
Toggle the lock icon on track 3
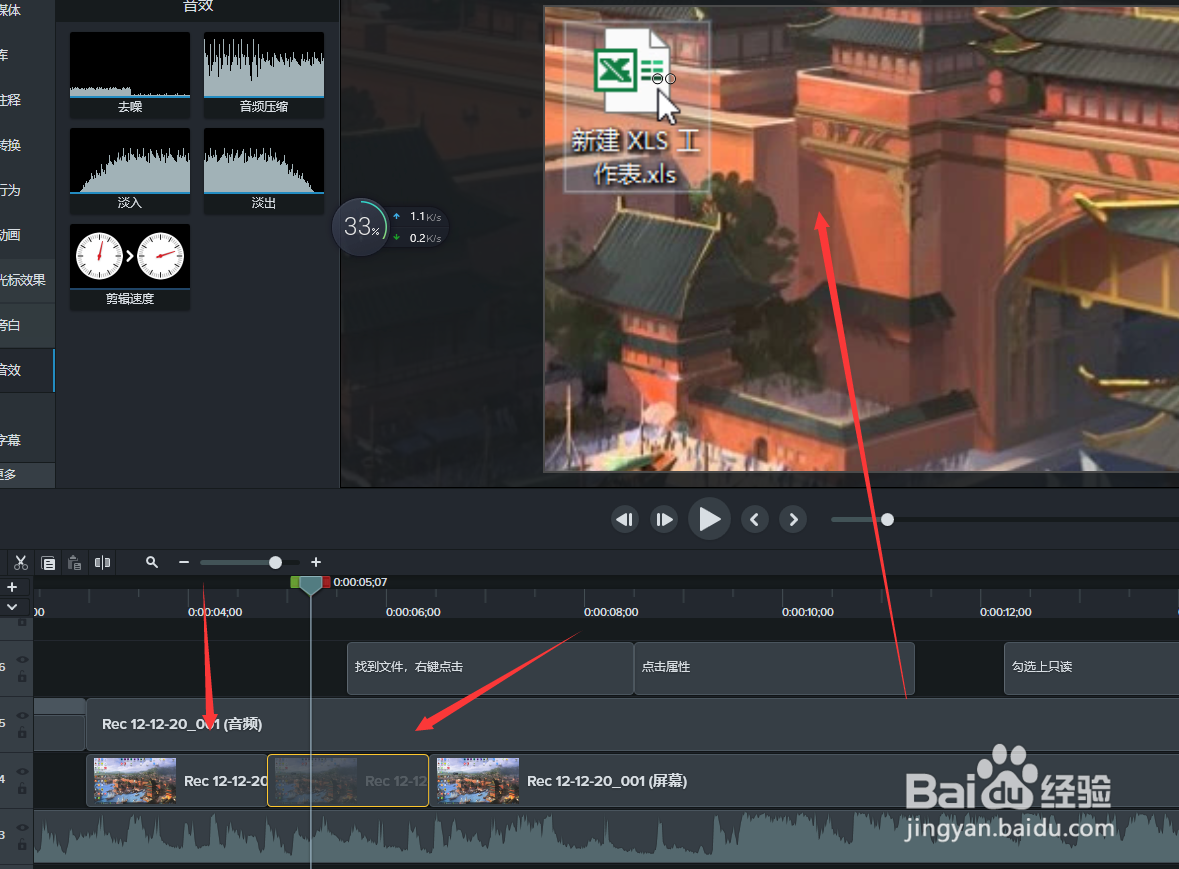point(23,845)
